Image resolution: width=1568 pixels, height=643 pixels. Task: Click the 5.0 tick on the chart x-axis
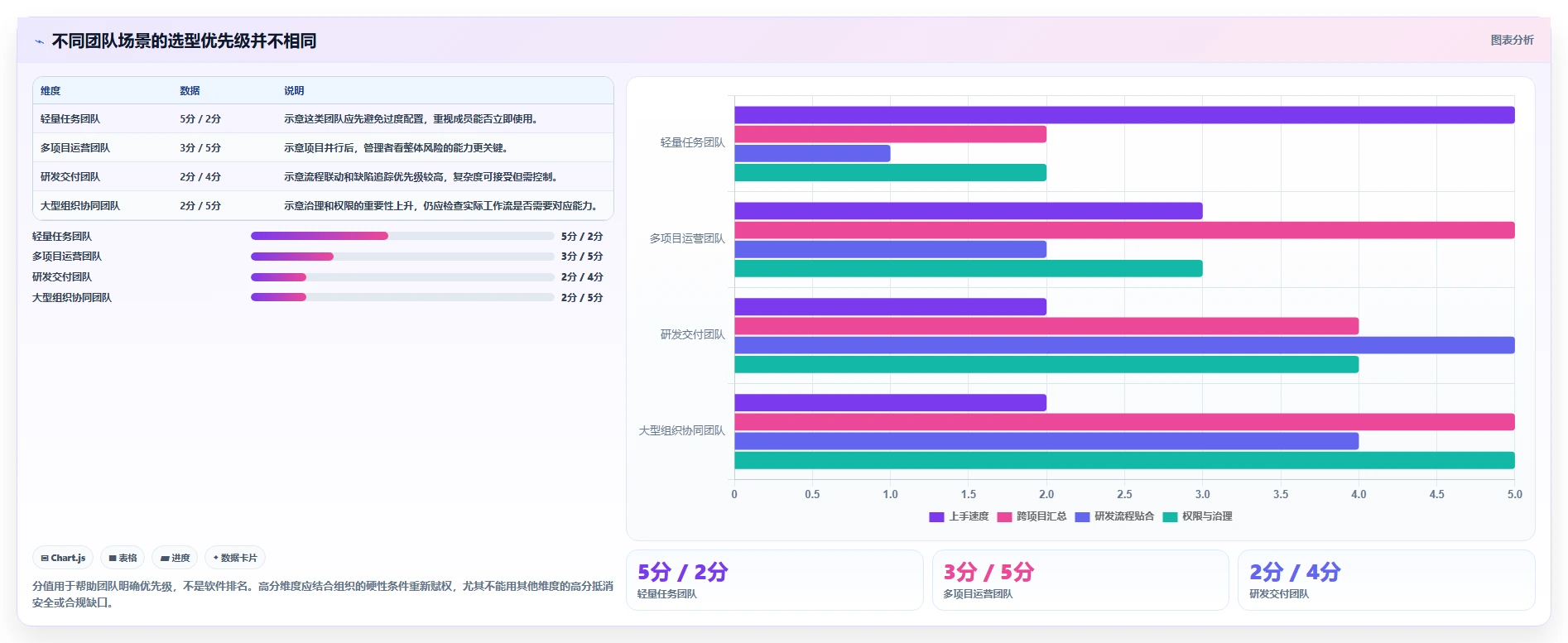pyautogui.click(x=1514, y=495)
